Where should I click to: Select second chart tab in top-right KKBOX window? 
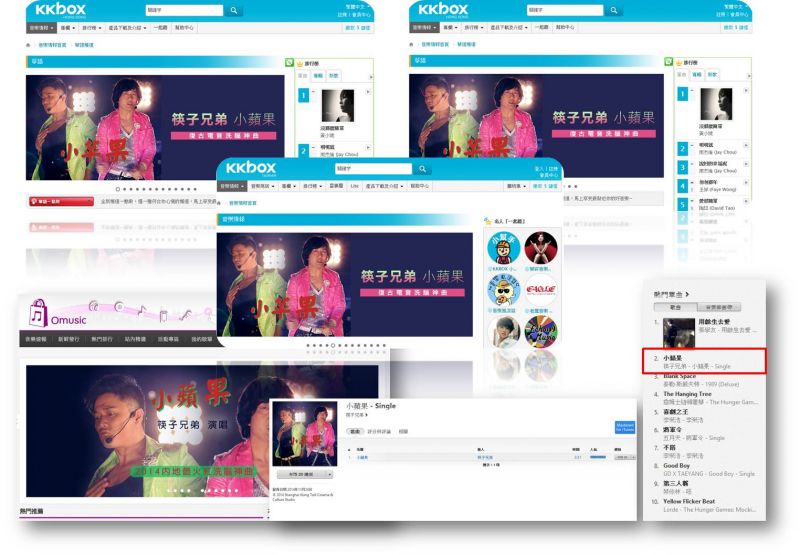697,75
